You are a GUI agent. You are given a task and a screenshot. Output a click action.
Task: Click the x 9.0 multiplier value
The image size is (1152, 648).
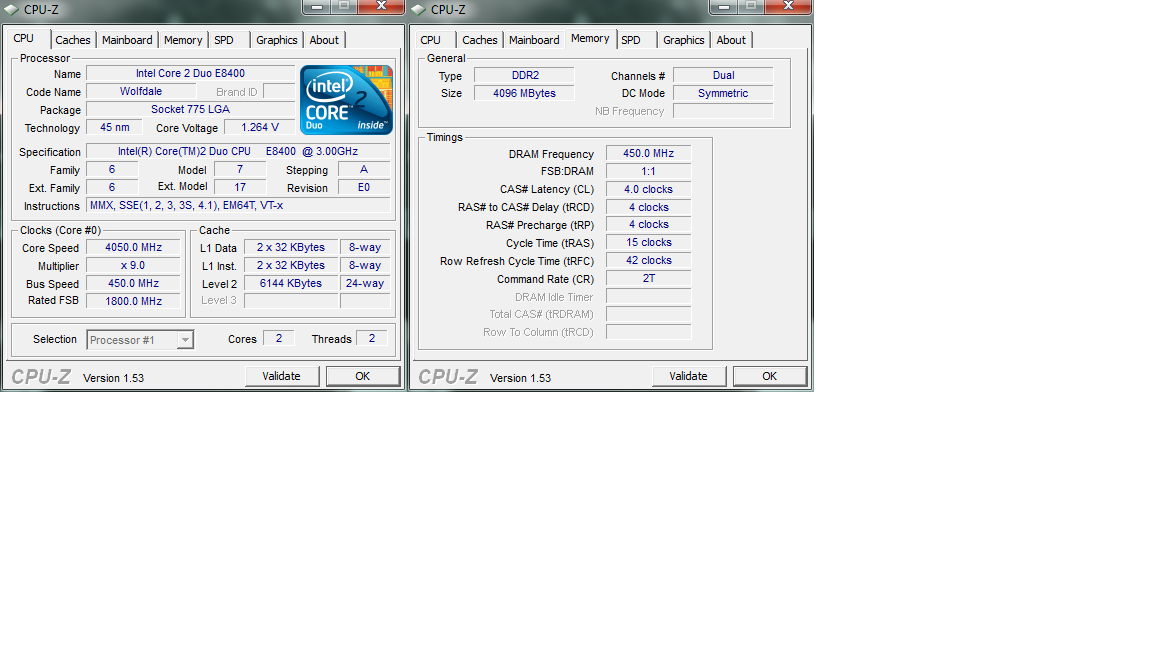[x=133, y=265]
